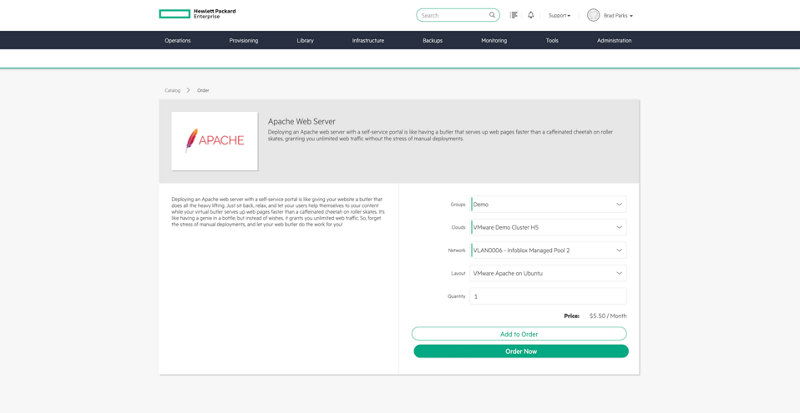Click the user avatar icon
The image size is (800, 413).
(593, 15)
